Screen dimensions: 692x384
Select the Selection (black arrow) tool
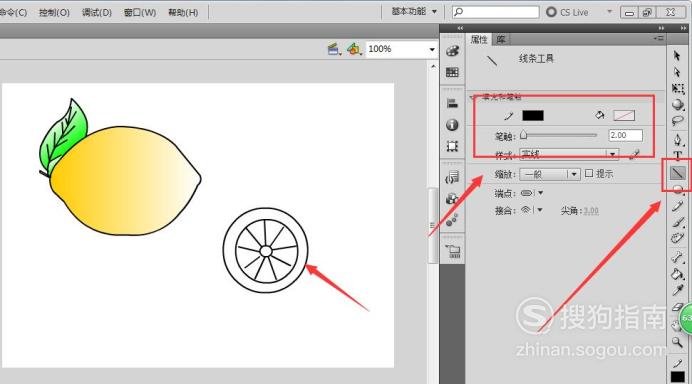coord(677,56)
